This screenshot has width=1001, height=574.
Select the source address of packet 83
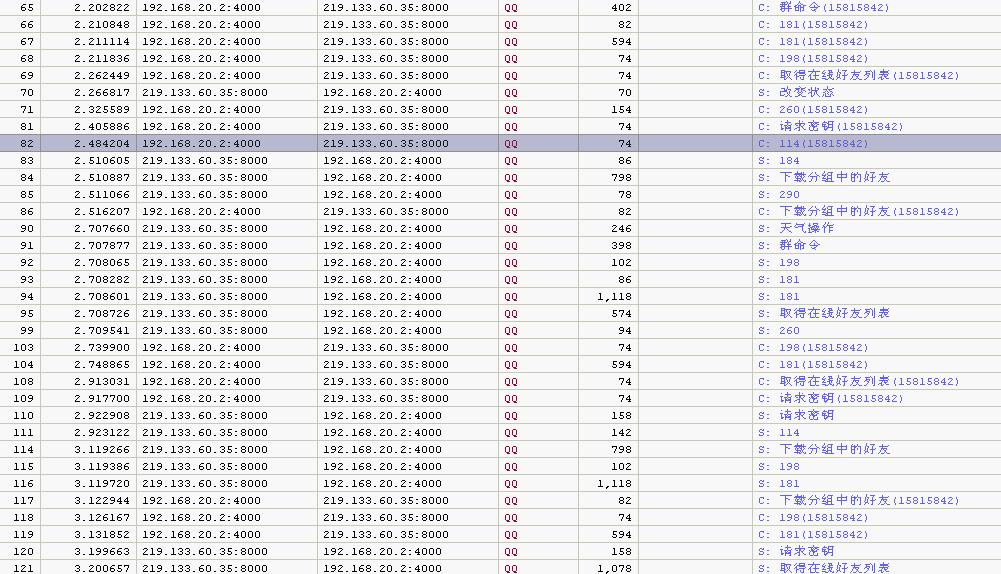[x=205, y=160]
